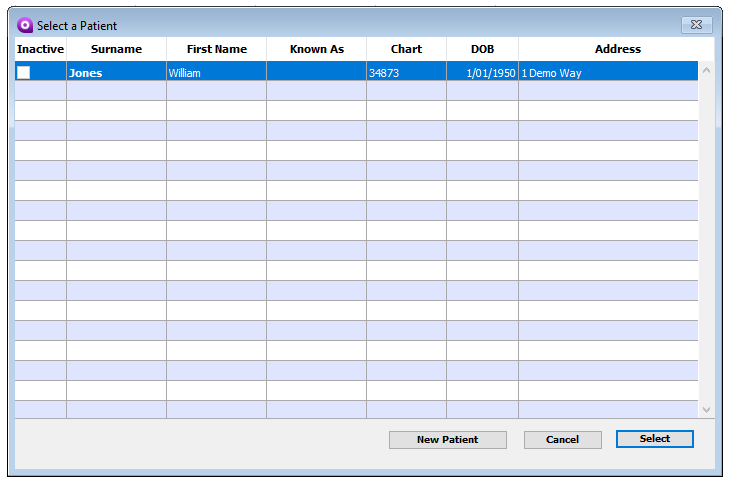Sort list by Chart column header
This screenshot has width=733, height=489.
[406, 49]
